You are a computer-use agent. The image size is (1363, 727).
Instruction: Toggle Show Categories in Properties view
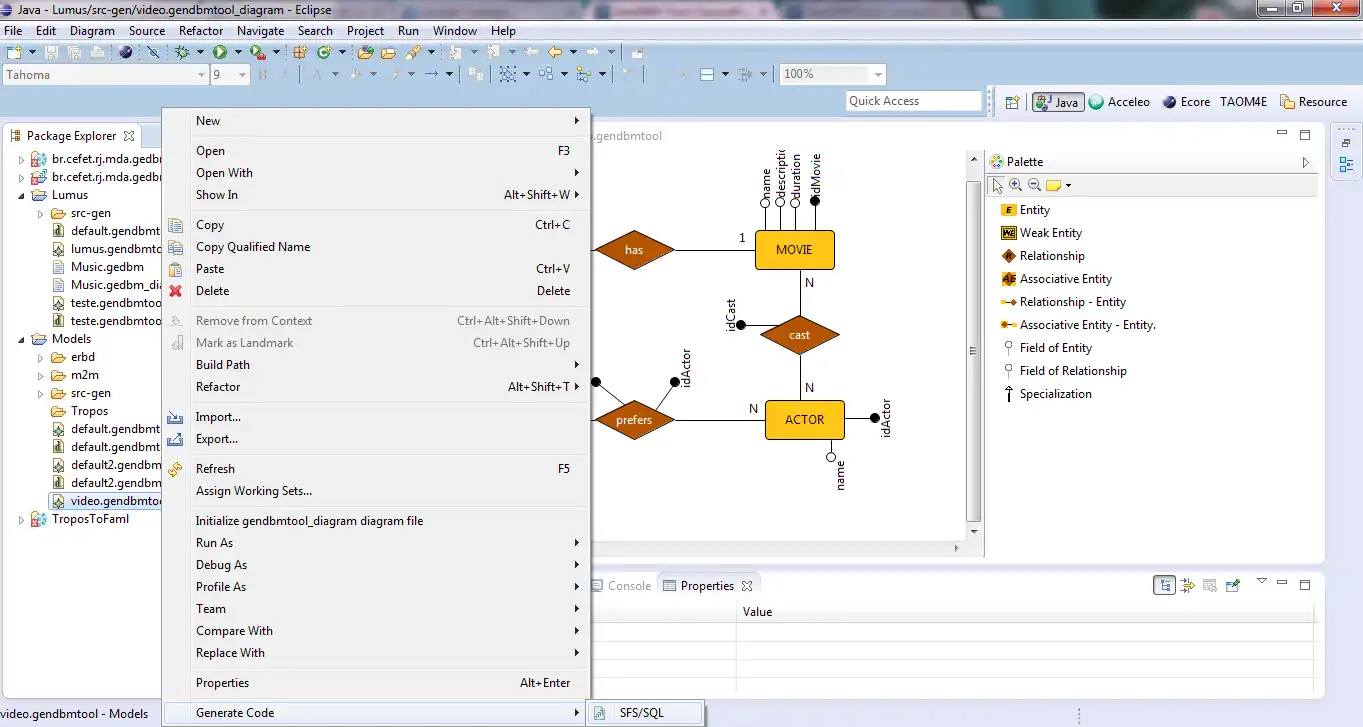pyautogui.click(x=1164, y=586)
